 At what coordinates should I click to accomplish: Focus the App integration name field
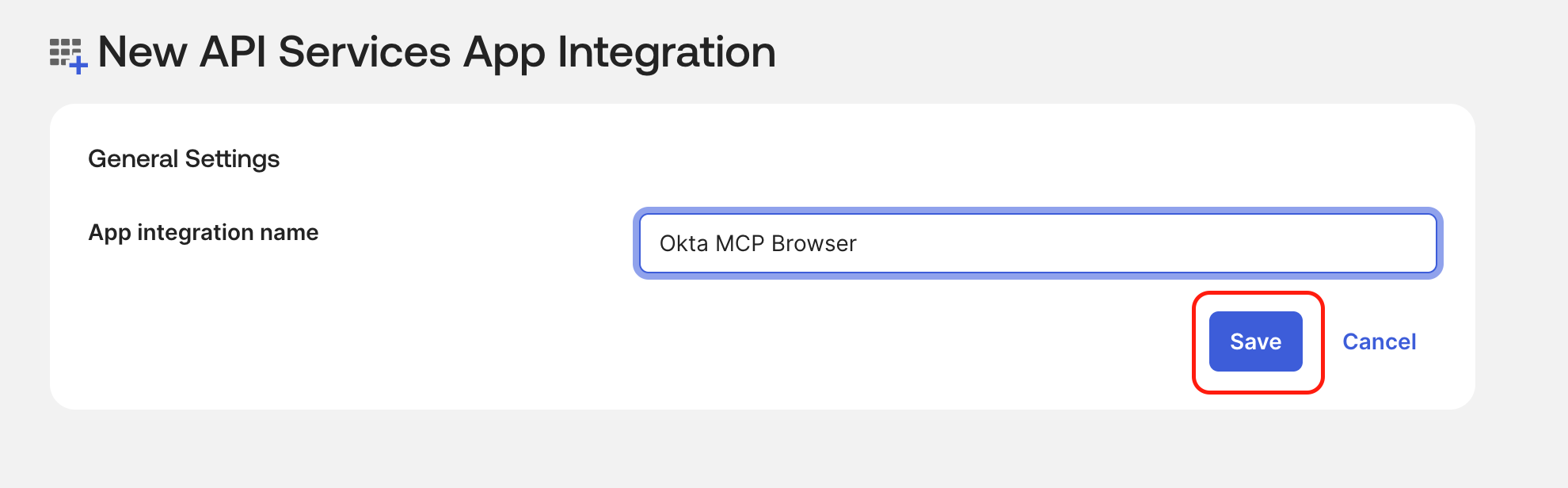pyautogui.click(x=1037, y=243)
